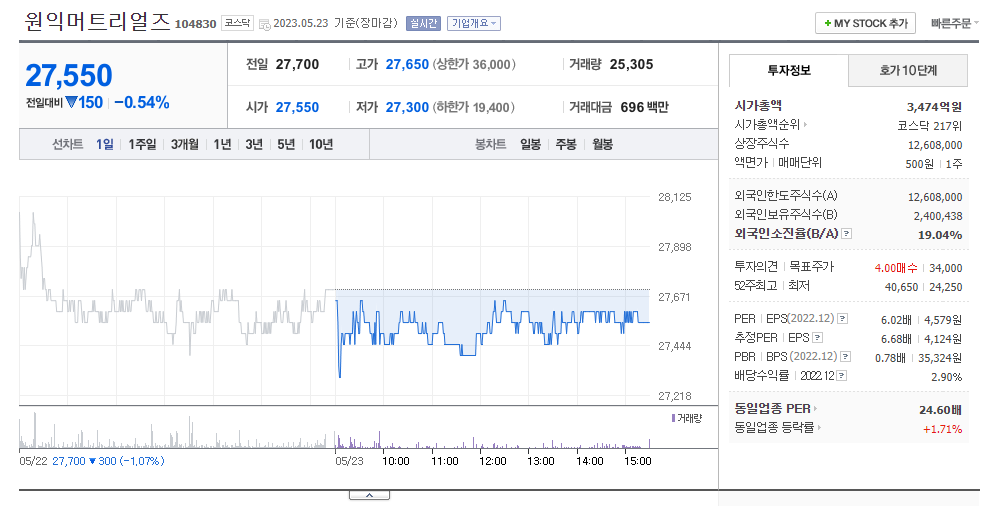Click the 실시간 button

coord(423,24)
